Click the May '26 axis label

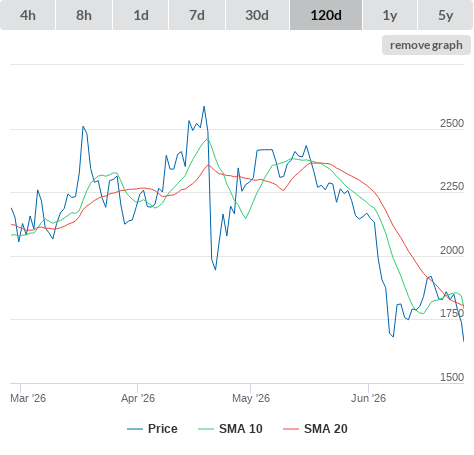tap(251, 398)
